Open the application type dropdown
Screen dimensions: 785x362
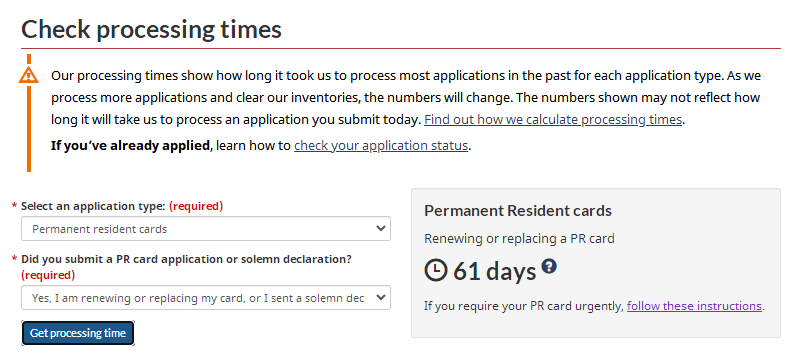[x=206, y=229]
